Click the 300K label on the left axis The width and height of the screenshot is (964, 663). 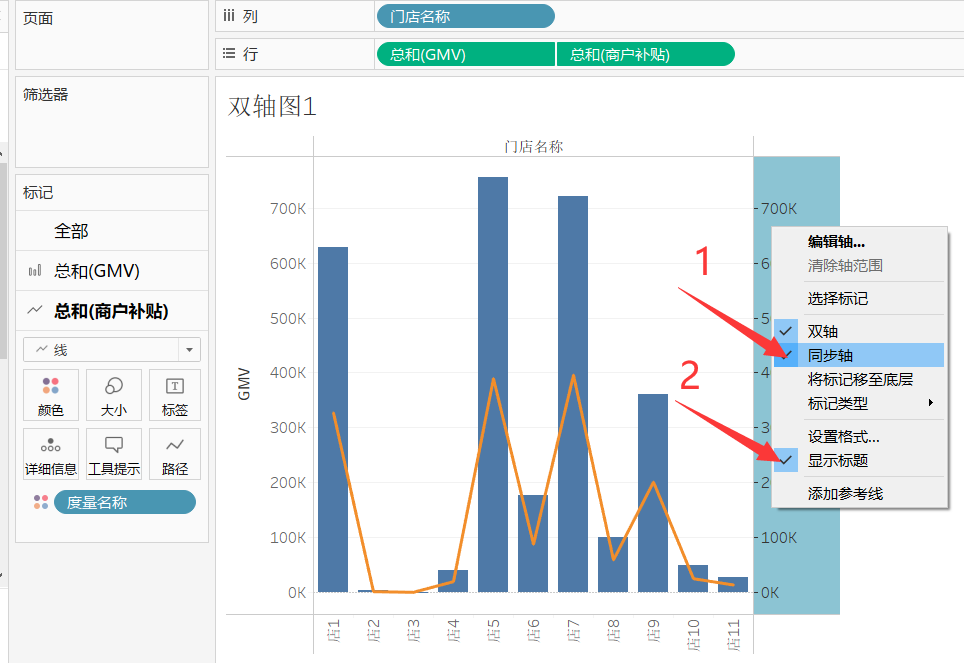(288, 427)
